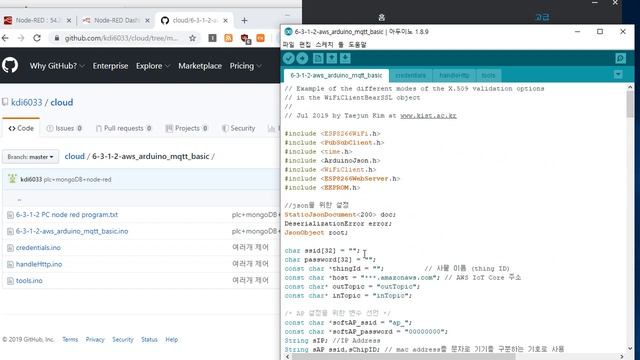The height and width of the screenshot is (360, 640).
Task: Open the cloud repository title link
Action: 62,102
